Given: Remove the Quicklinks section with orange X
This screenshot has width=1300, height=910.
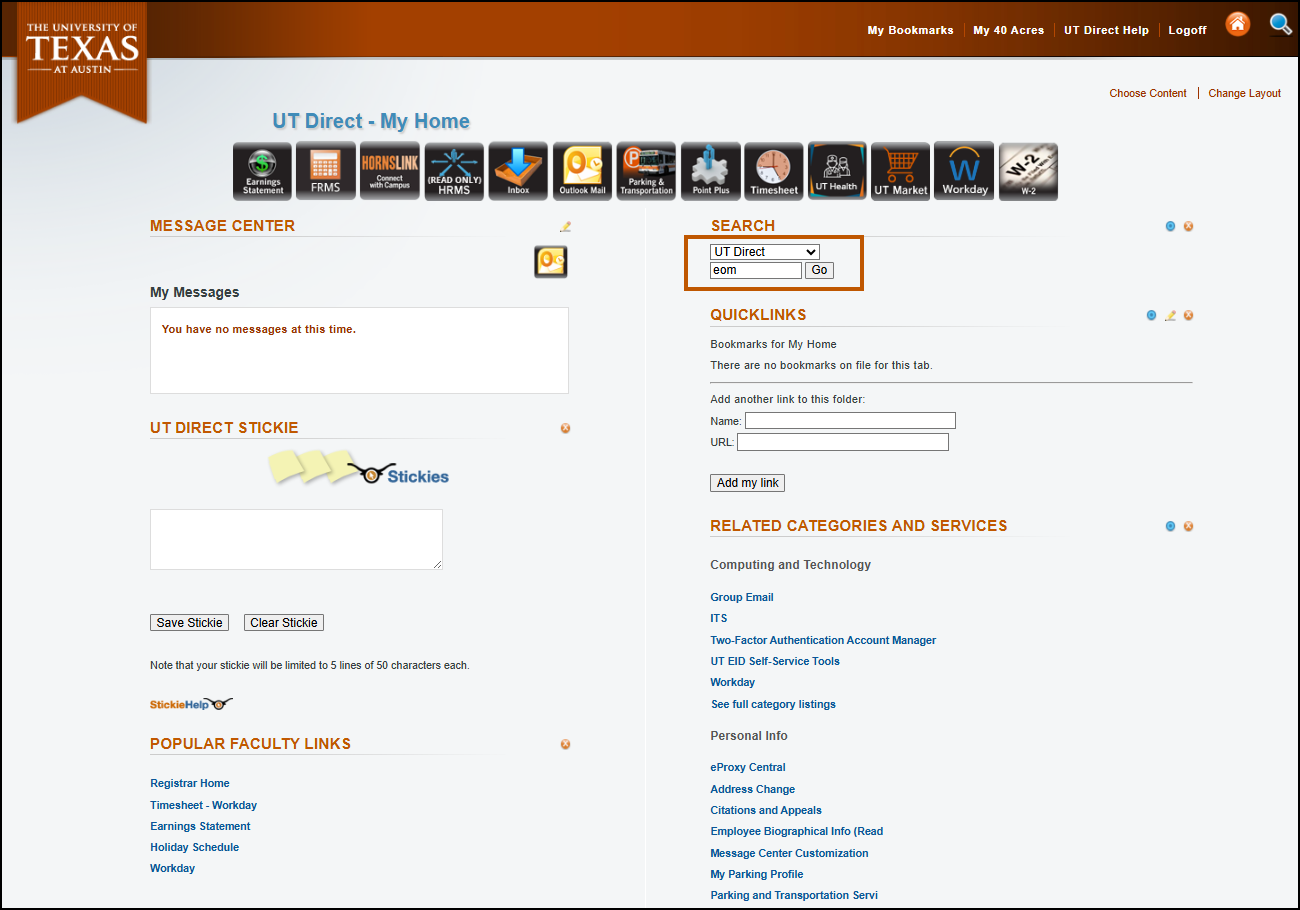Looking at the screenshot, I should pyautogui.click(x=1189, y=315).
